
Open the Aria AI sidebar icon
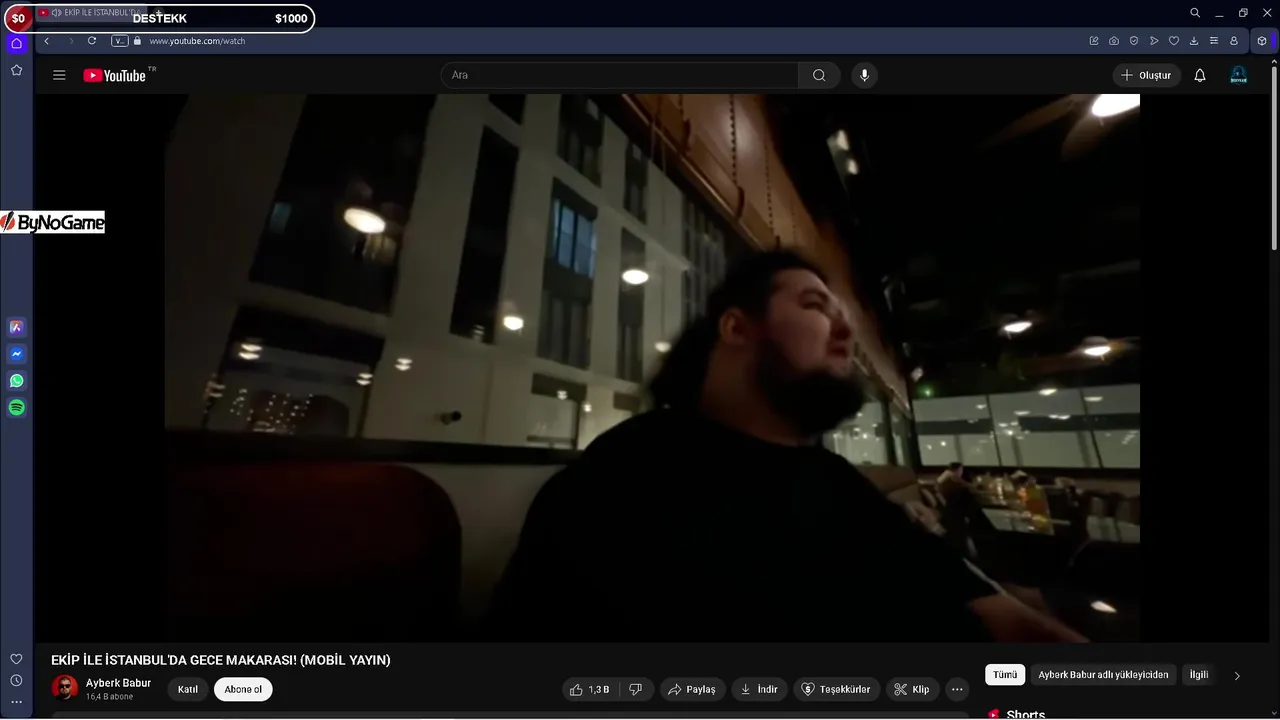(17, 327)
